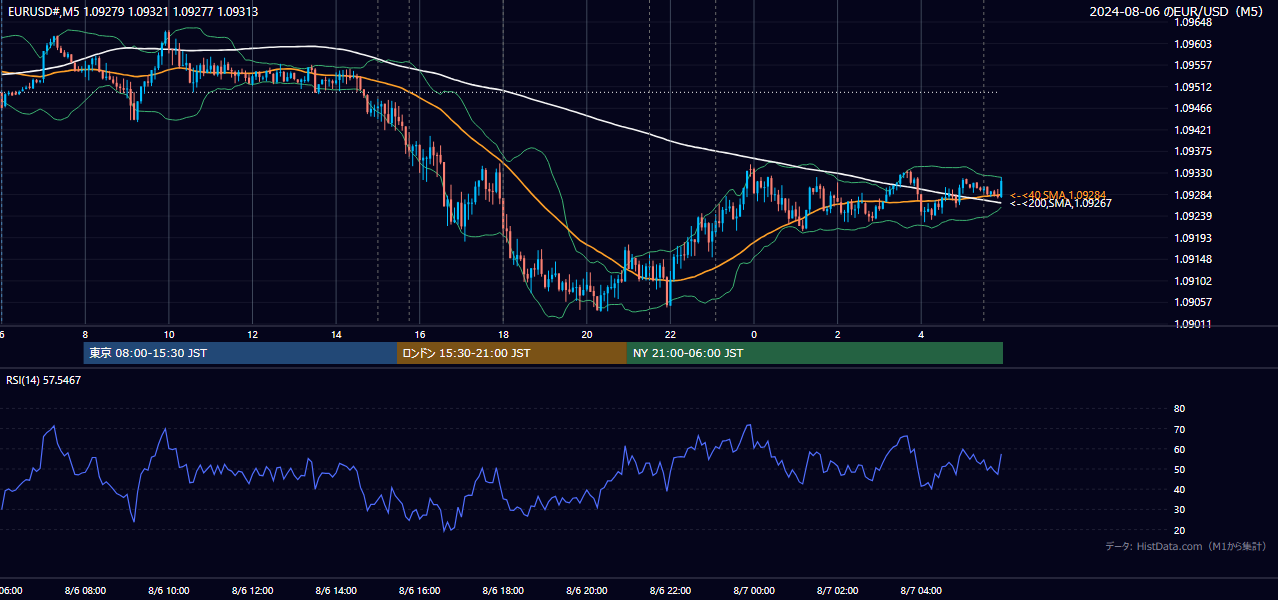
Task: Click price axis value 1.09102
Action: (1193, 281)
